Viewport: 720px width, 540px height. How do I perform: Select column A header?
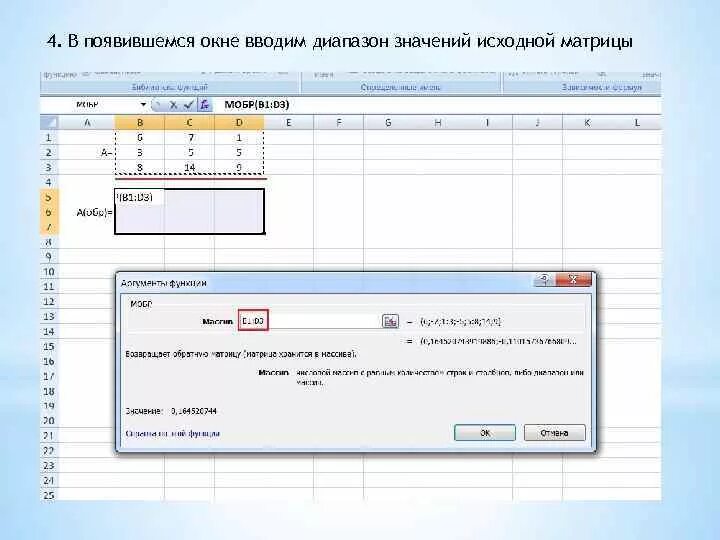coord(87,123)
